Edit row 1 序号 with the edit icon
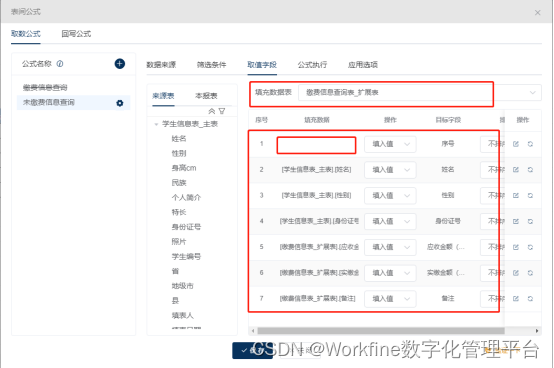The height and width of the screenshot is (368, 554). click(x=516, y=144)
